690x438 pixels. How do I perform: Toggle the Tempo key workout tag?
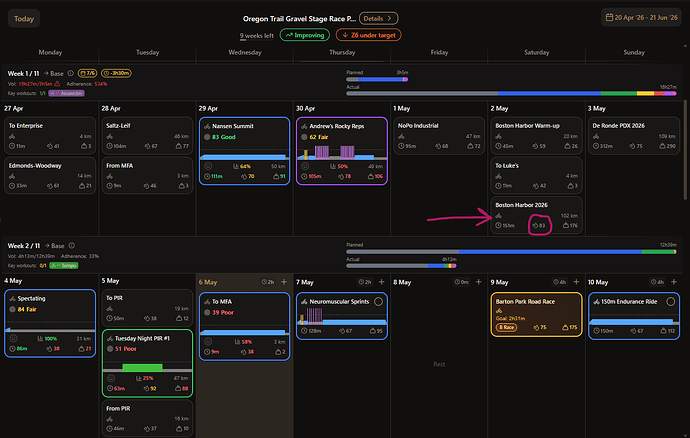point(64,265)
